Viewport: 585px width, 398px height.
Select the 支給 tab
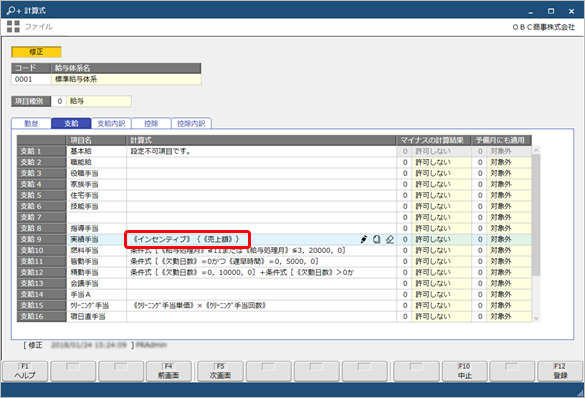click(71, 123)
